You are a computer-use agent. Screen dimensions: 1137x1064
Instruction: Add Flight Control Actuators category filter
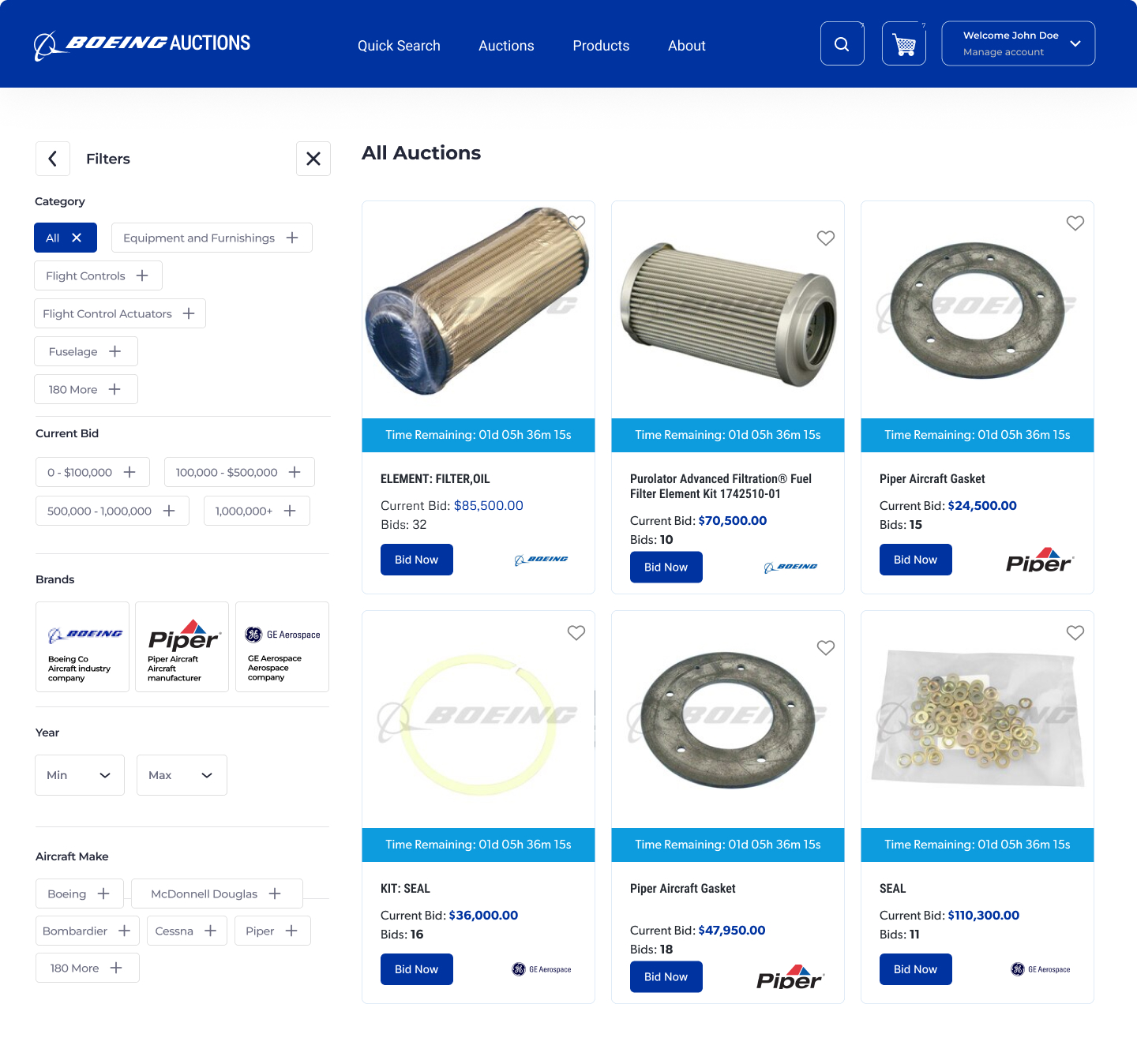coord(120,313)
